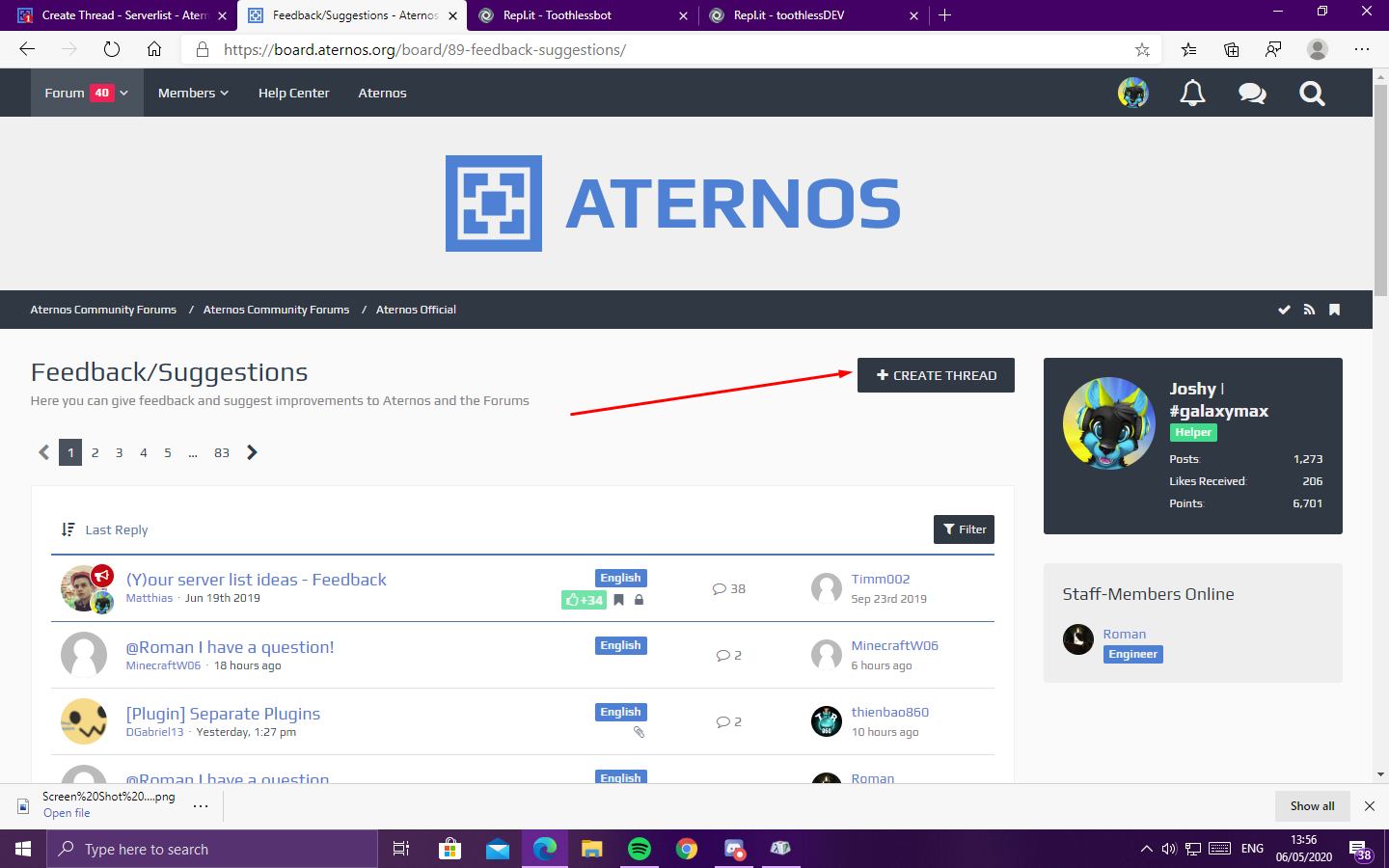Switch to Repl.it - Toothlessbot tab

582,15
